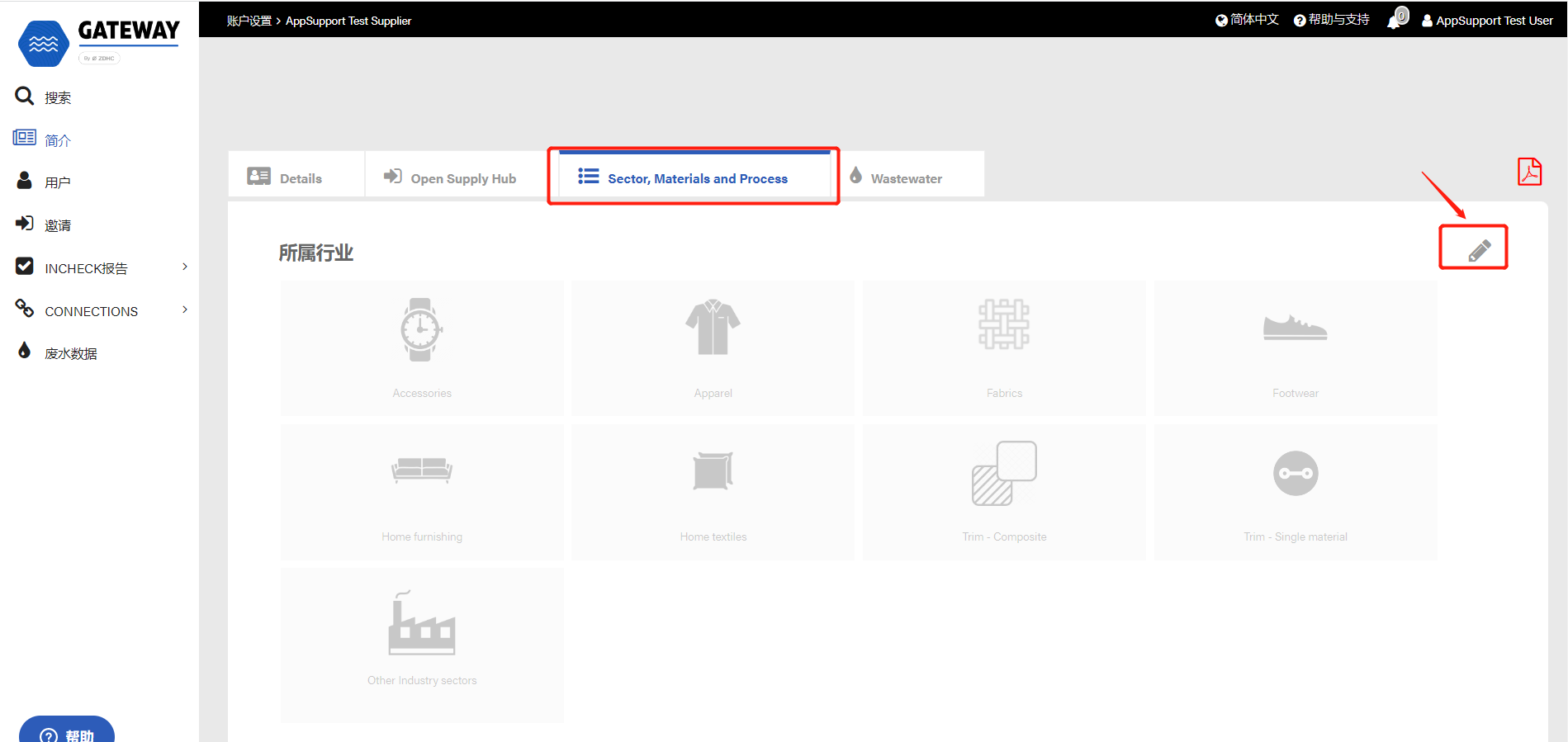Screen dimensions: 1568x742
Task: Select the Apparel shirt icon tile
Action: (713, 347)
